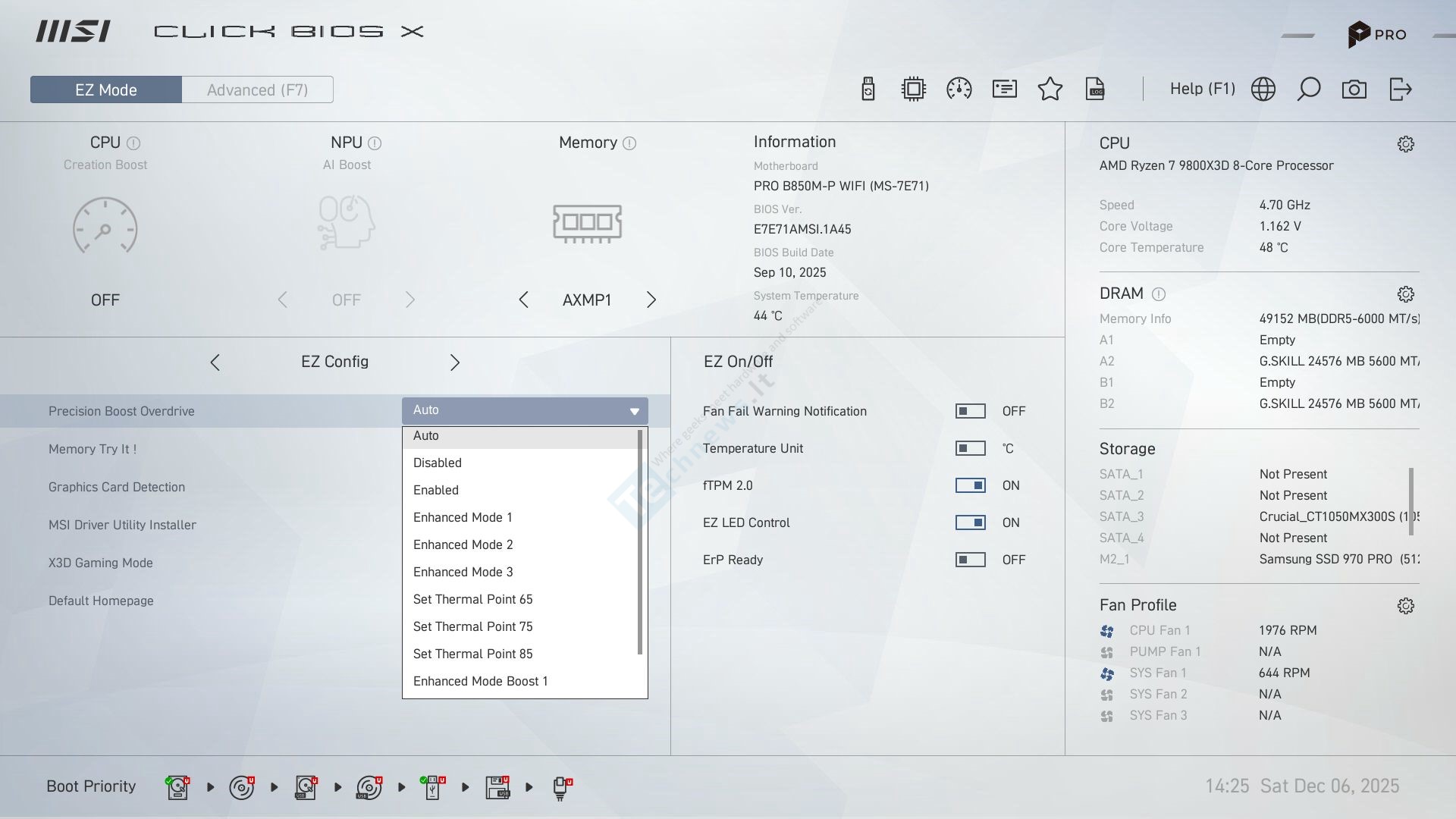Open Fan Profile settings gear
1456x819 pixels.
[x=1406, y=606]
